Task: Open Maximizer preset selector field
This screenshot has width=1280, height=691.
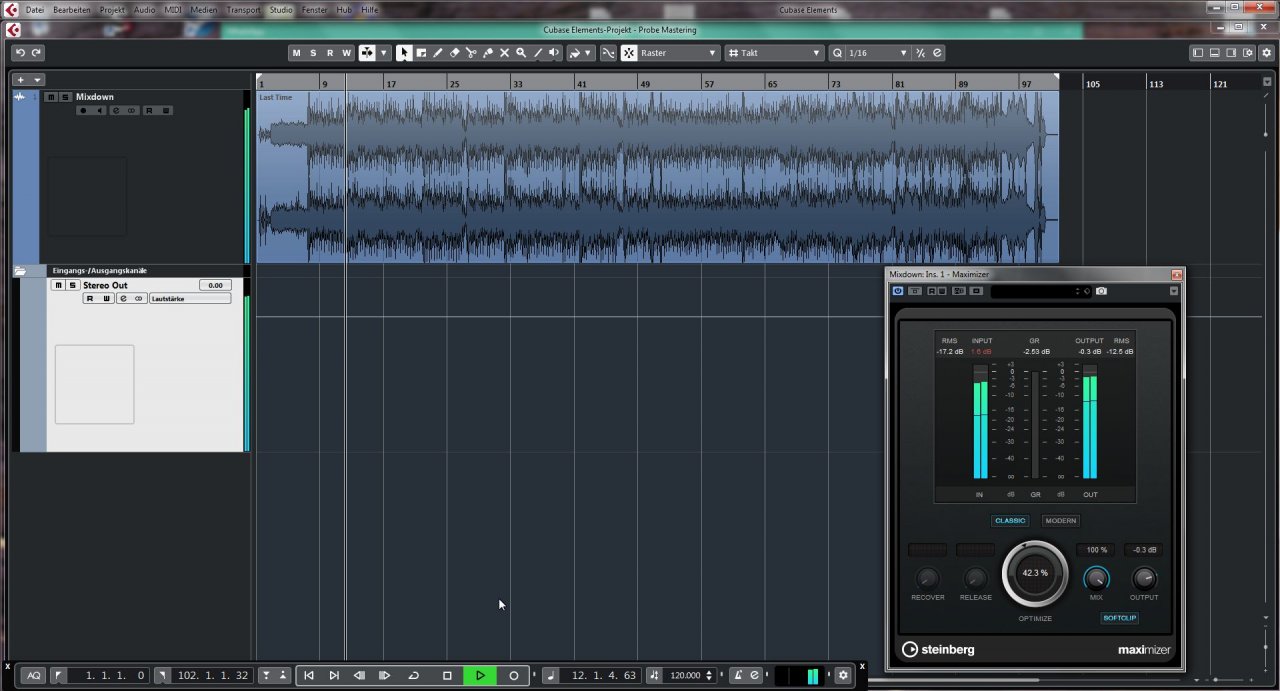Action: click(x=1040, y=291)
